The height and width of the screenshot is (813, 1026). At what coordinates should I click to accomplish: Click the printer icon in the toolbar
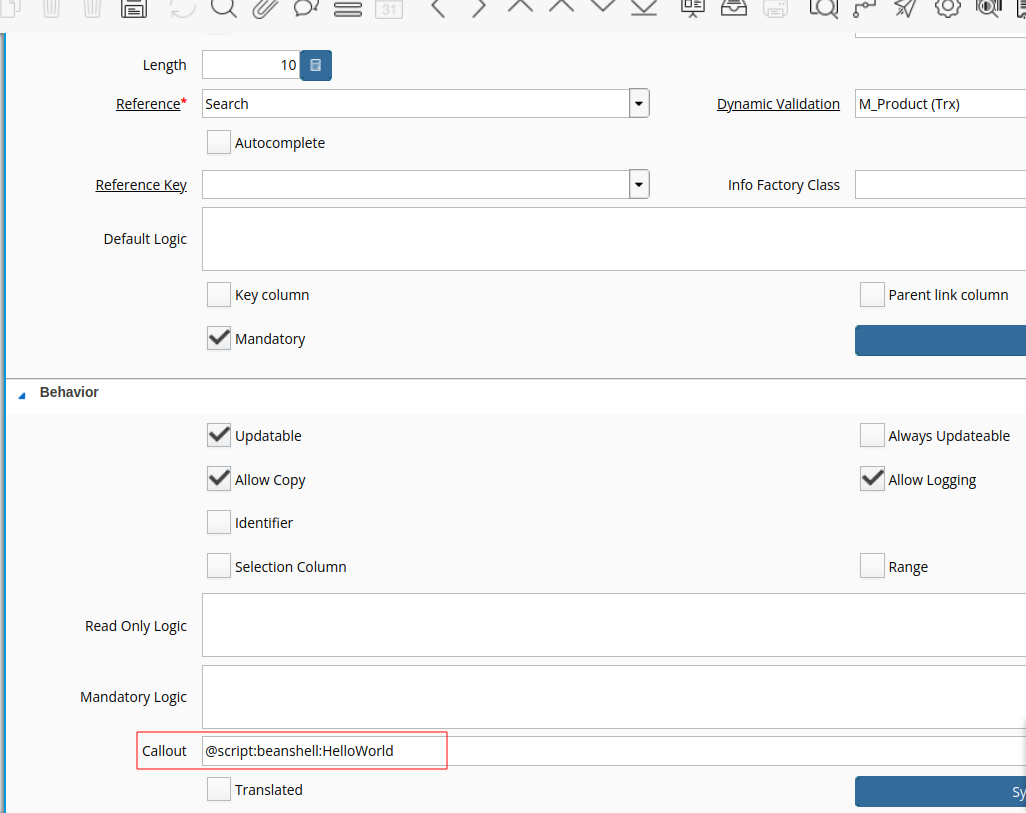[x=775, y=8]
